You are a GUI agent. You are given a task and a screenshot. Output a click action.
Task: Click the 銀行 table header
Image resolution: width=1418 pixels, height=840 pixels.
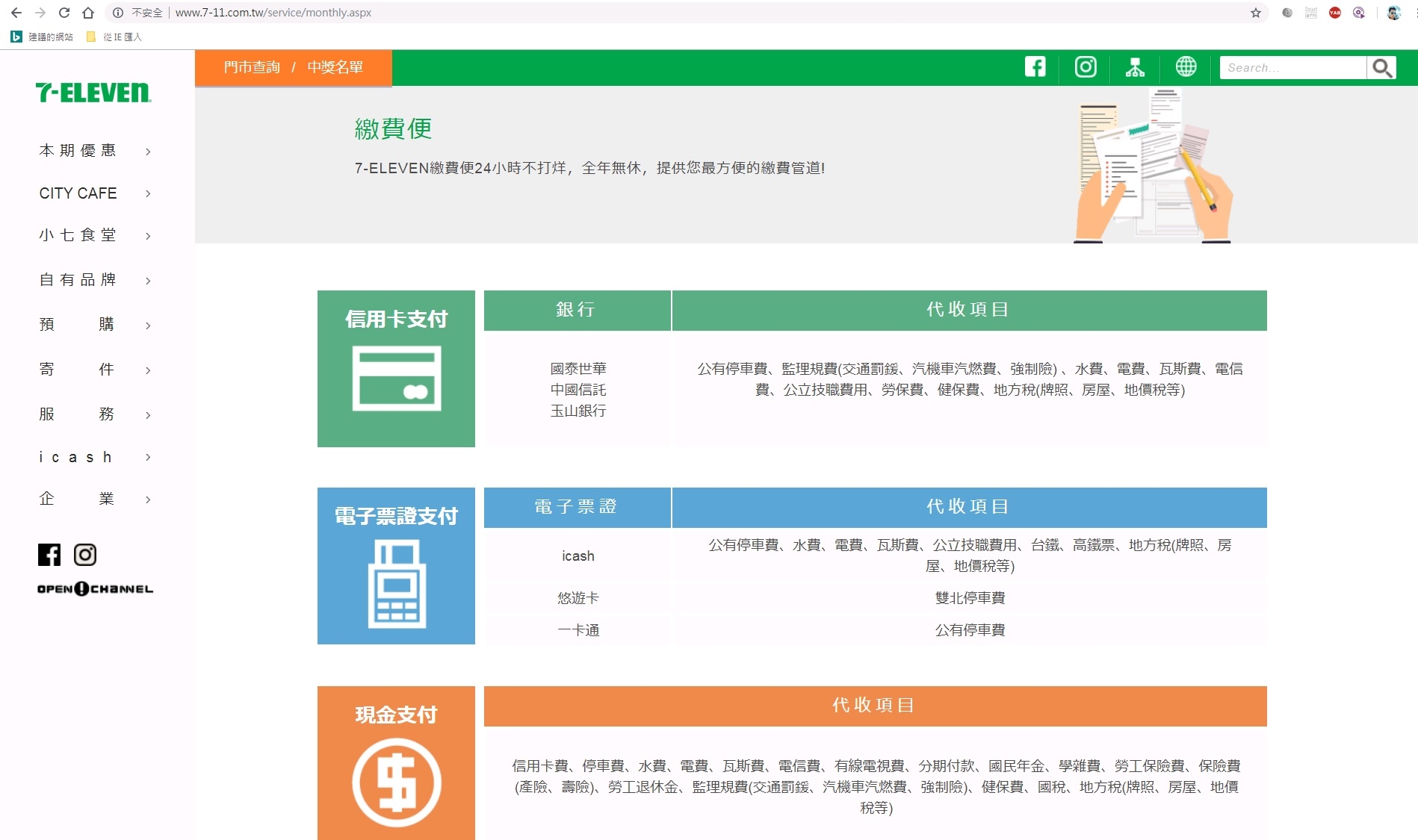578,310
